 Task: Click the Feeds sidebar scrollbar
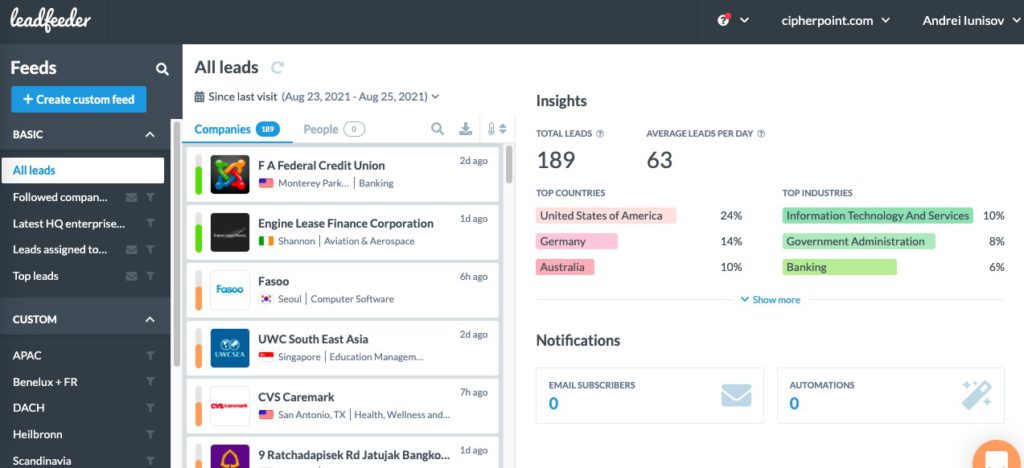point(176,245)
